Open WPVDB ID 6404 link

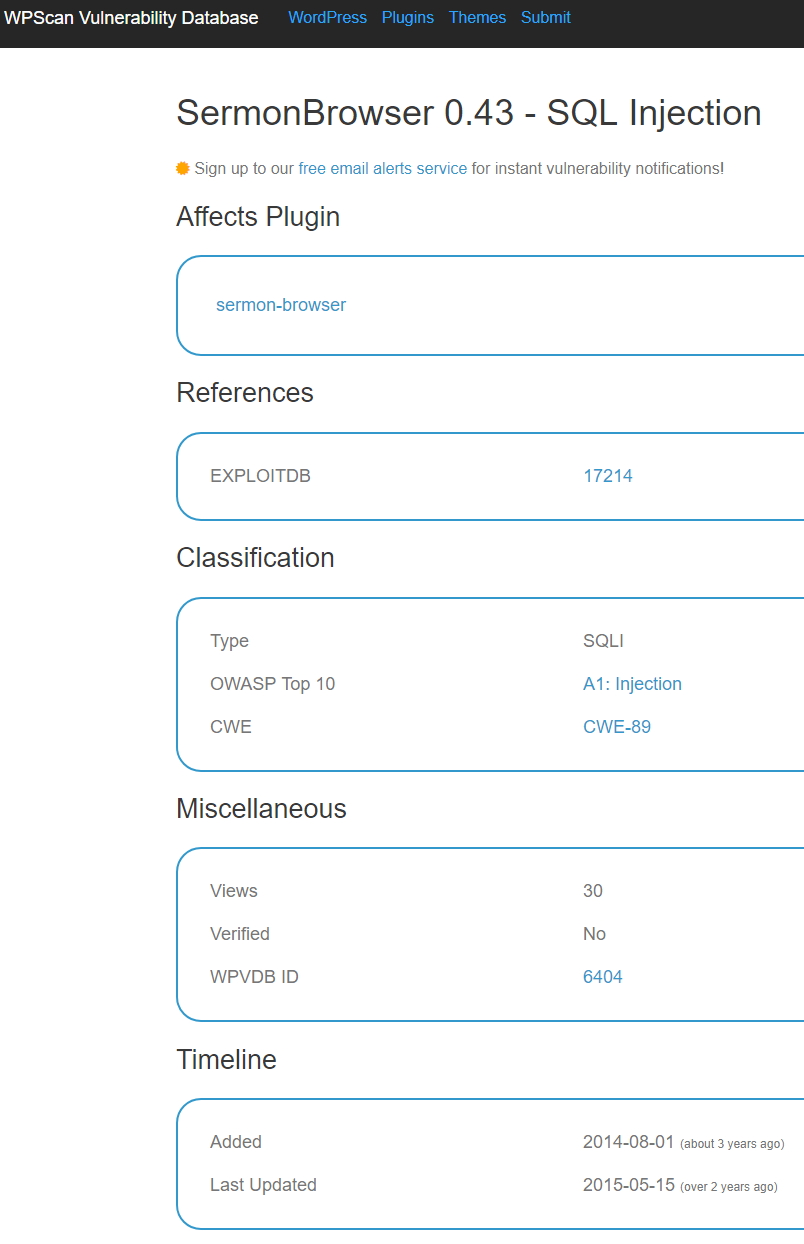pyautogui.click(x=603, y=977)
